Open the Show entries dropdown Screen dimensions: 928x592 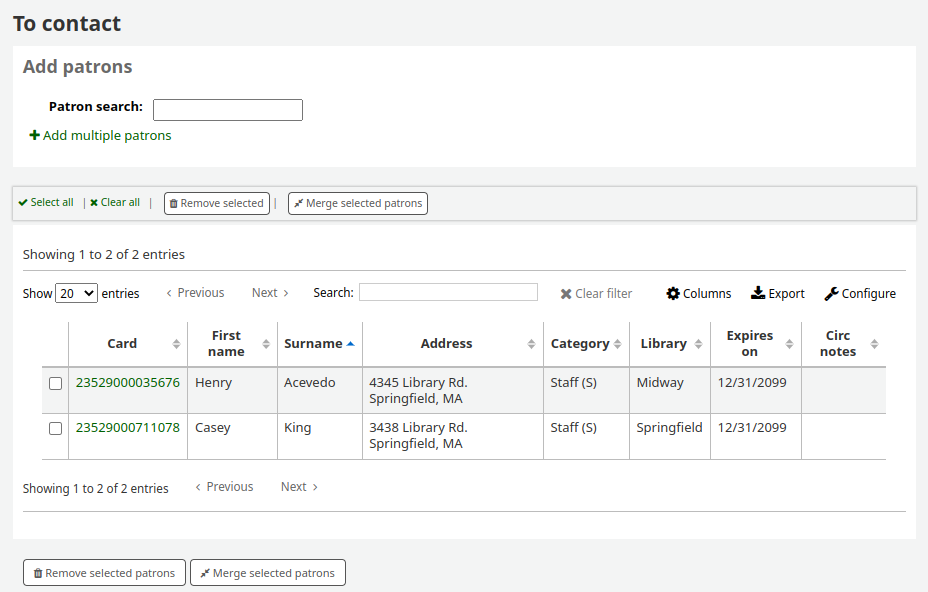click(76, 293)
